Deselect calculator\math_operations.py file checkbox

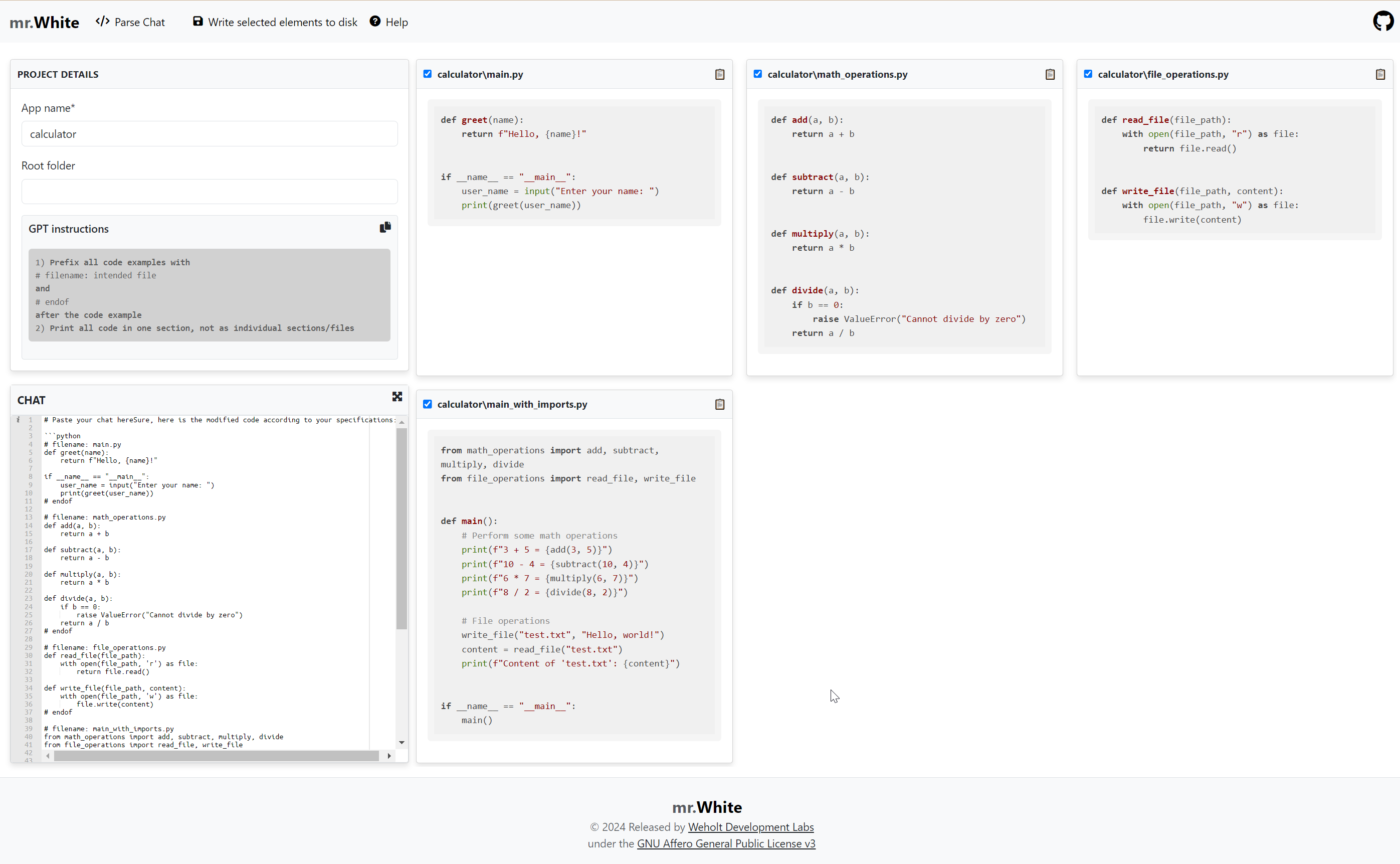coord(757,74)
